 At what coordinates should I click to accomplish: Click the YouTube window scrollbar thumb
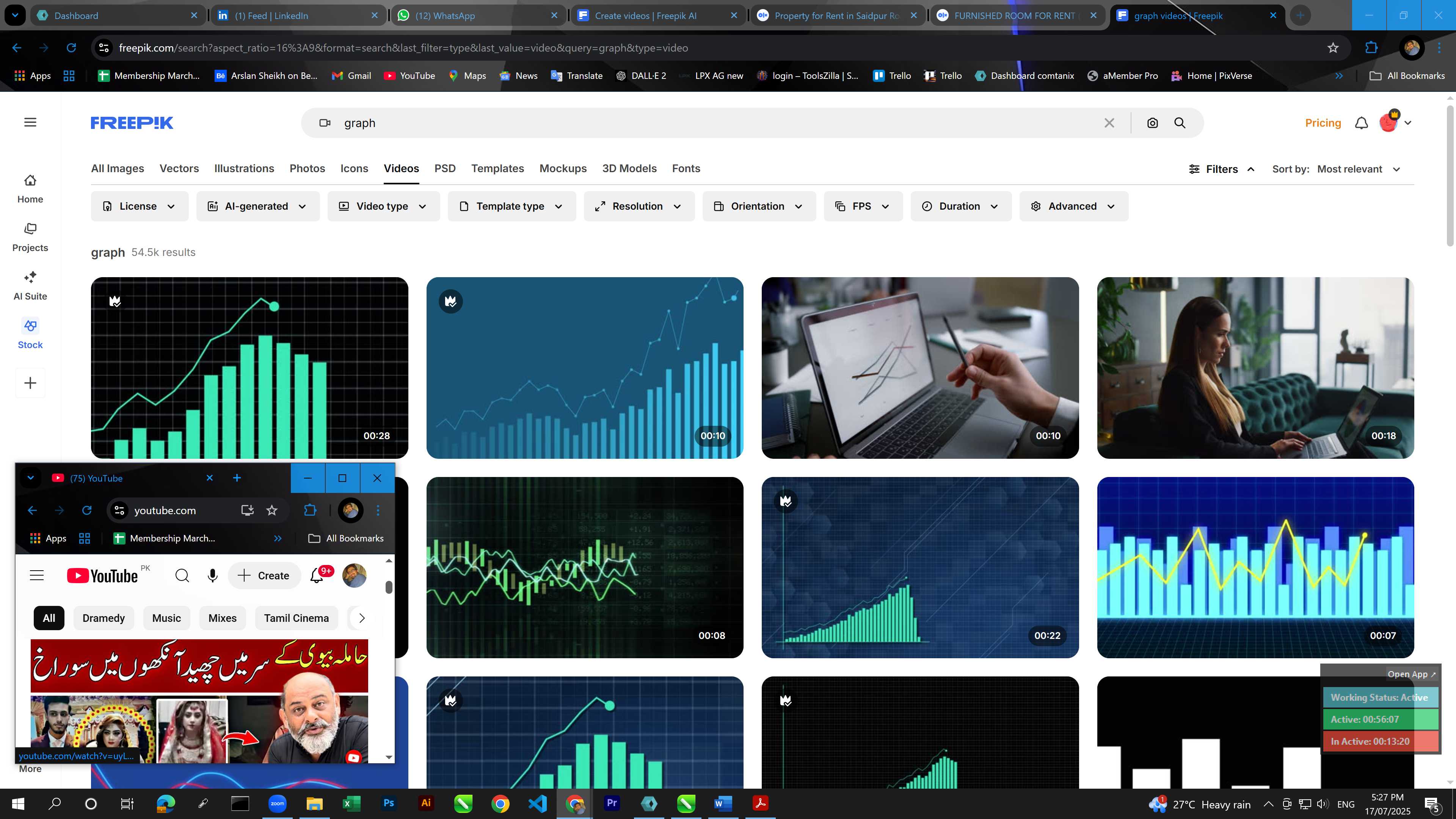click(x=389, y=587)
